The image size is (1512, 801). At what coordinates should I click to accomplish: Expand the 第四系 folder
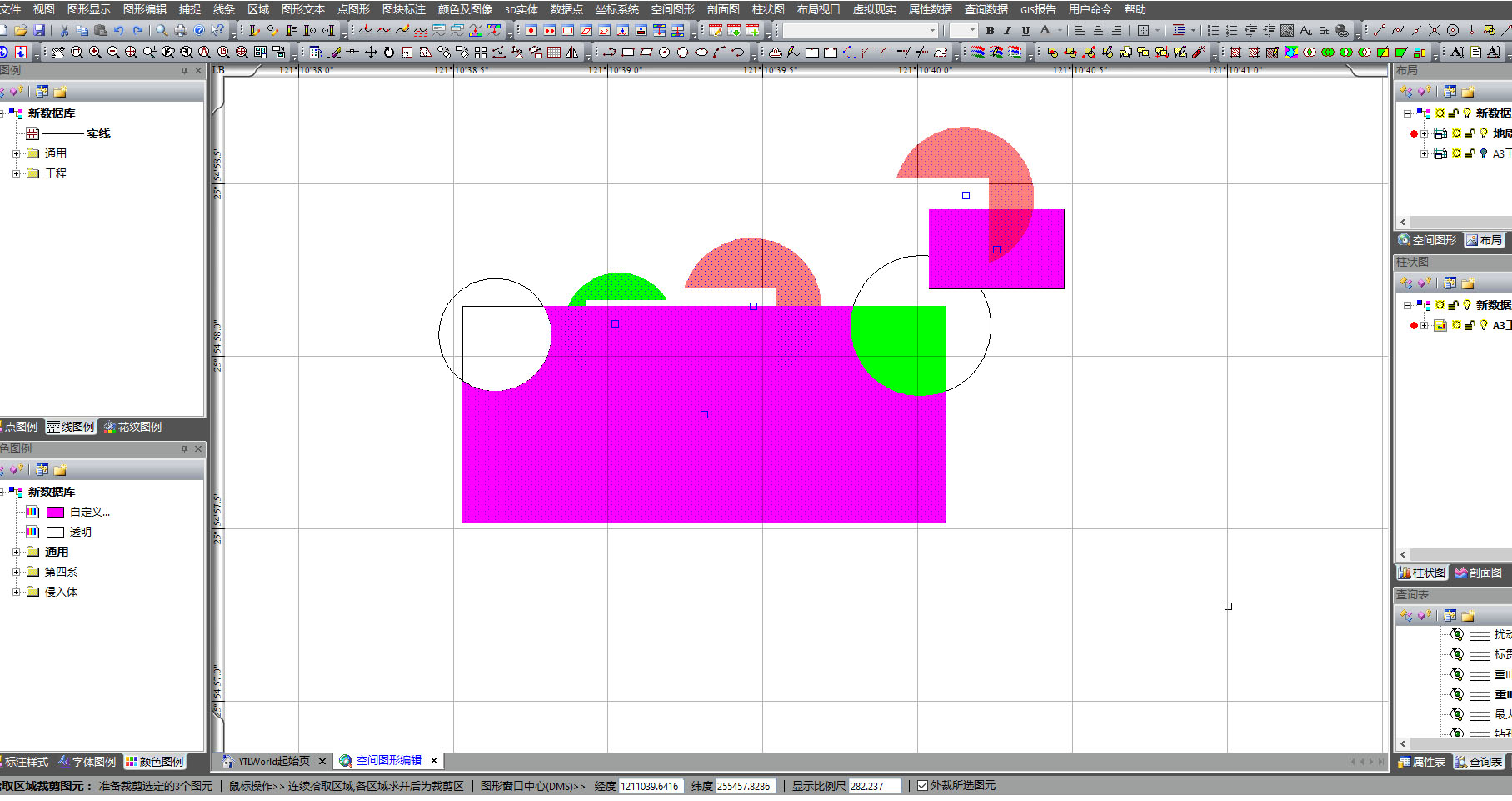[x=16, y=572]
